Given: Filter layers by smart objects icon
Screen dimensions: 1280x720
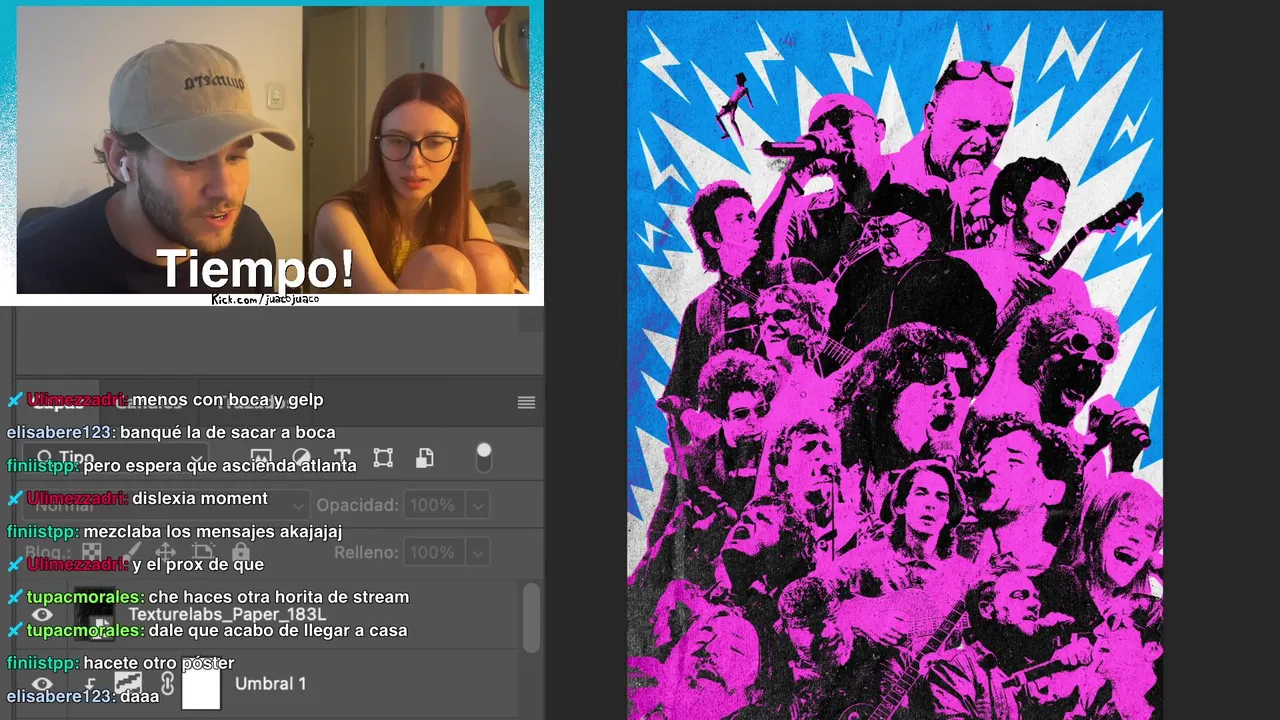Looking at the screenshot, I should (425, 458).
